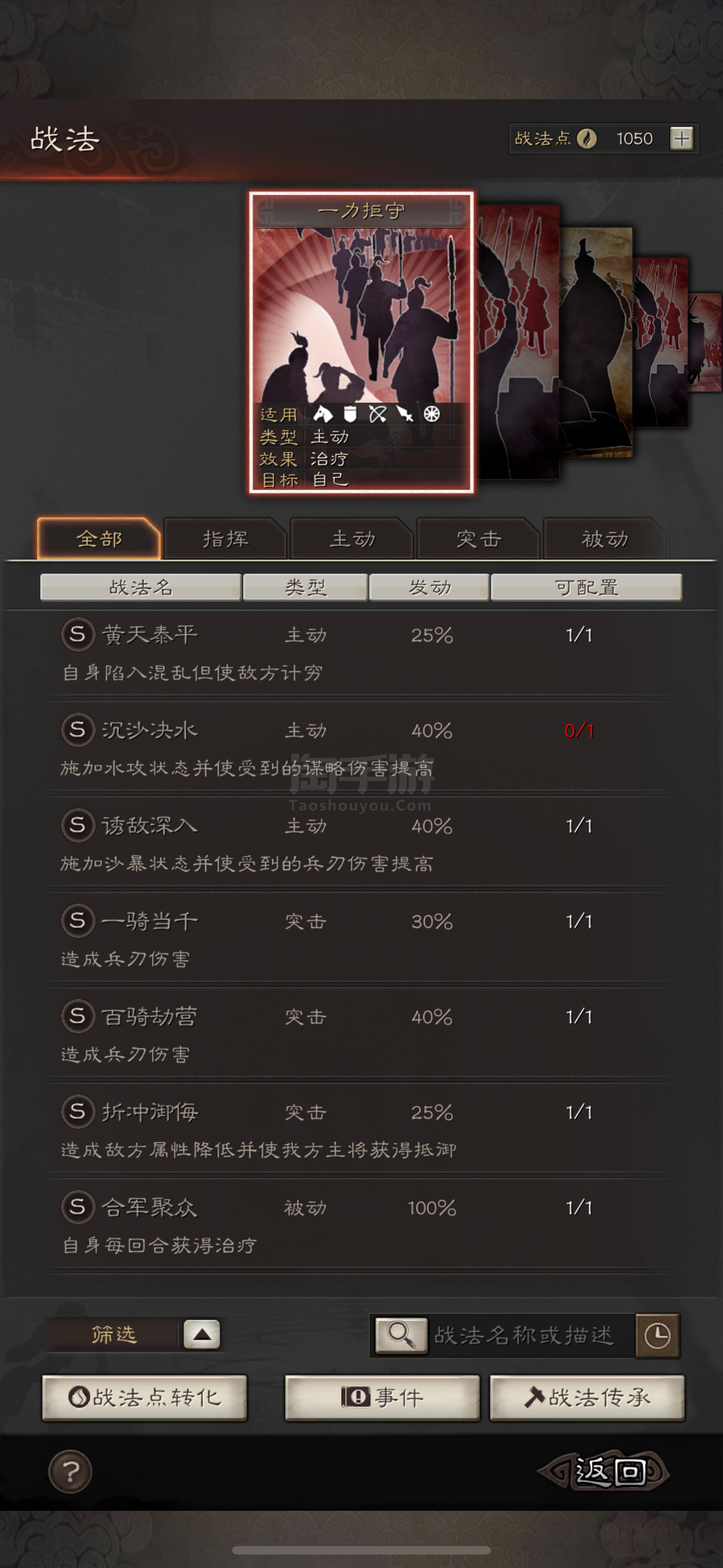Click the shield troop icon on card
The width and height of the screenshot is (723, 1568).
350,414
